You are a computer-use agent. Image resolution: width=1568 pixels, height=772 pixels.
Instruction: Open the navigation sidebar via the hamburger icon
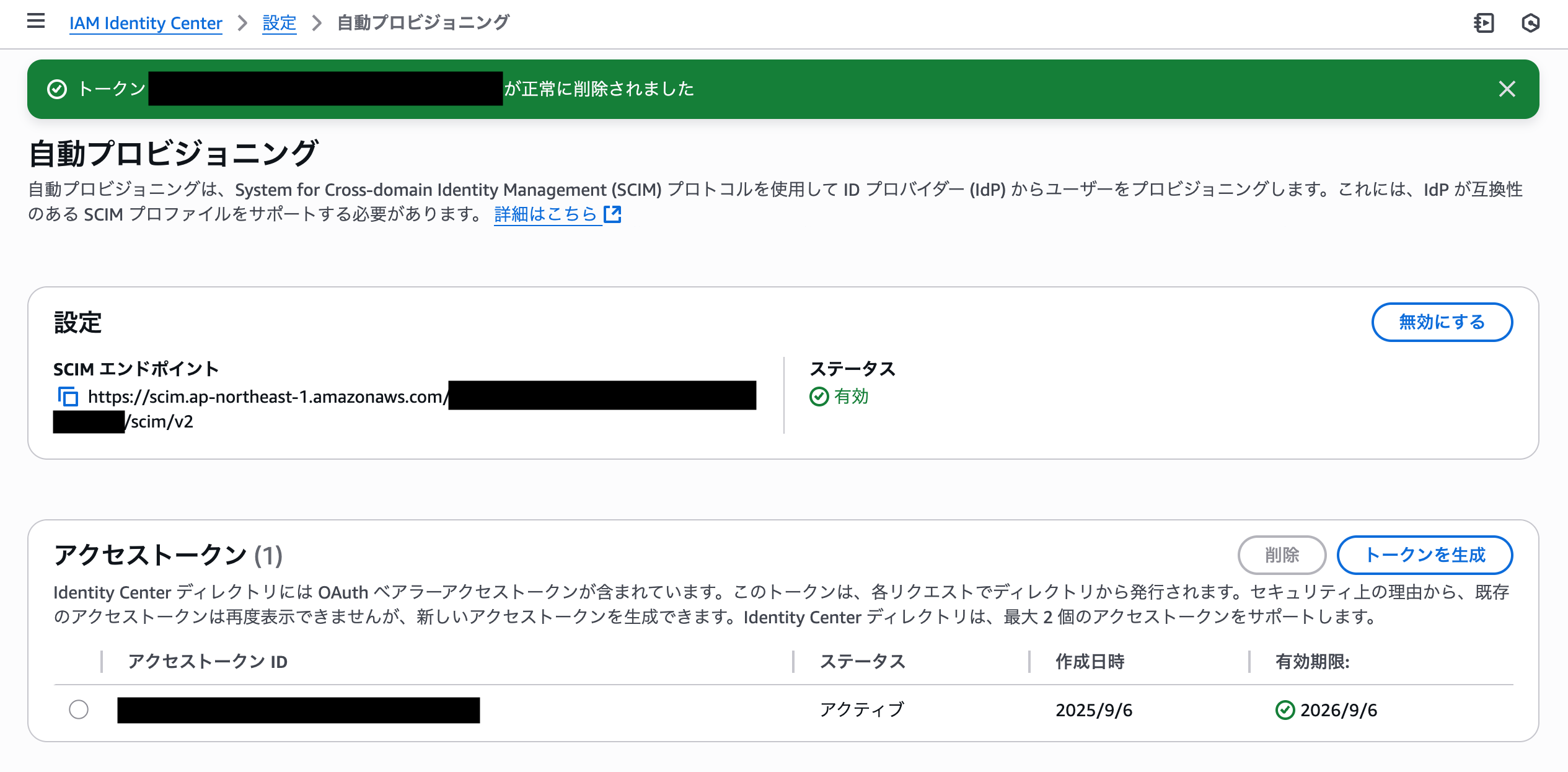point(35,20)
